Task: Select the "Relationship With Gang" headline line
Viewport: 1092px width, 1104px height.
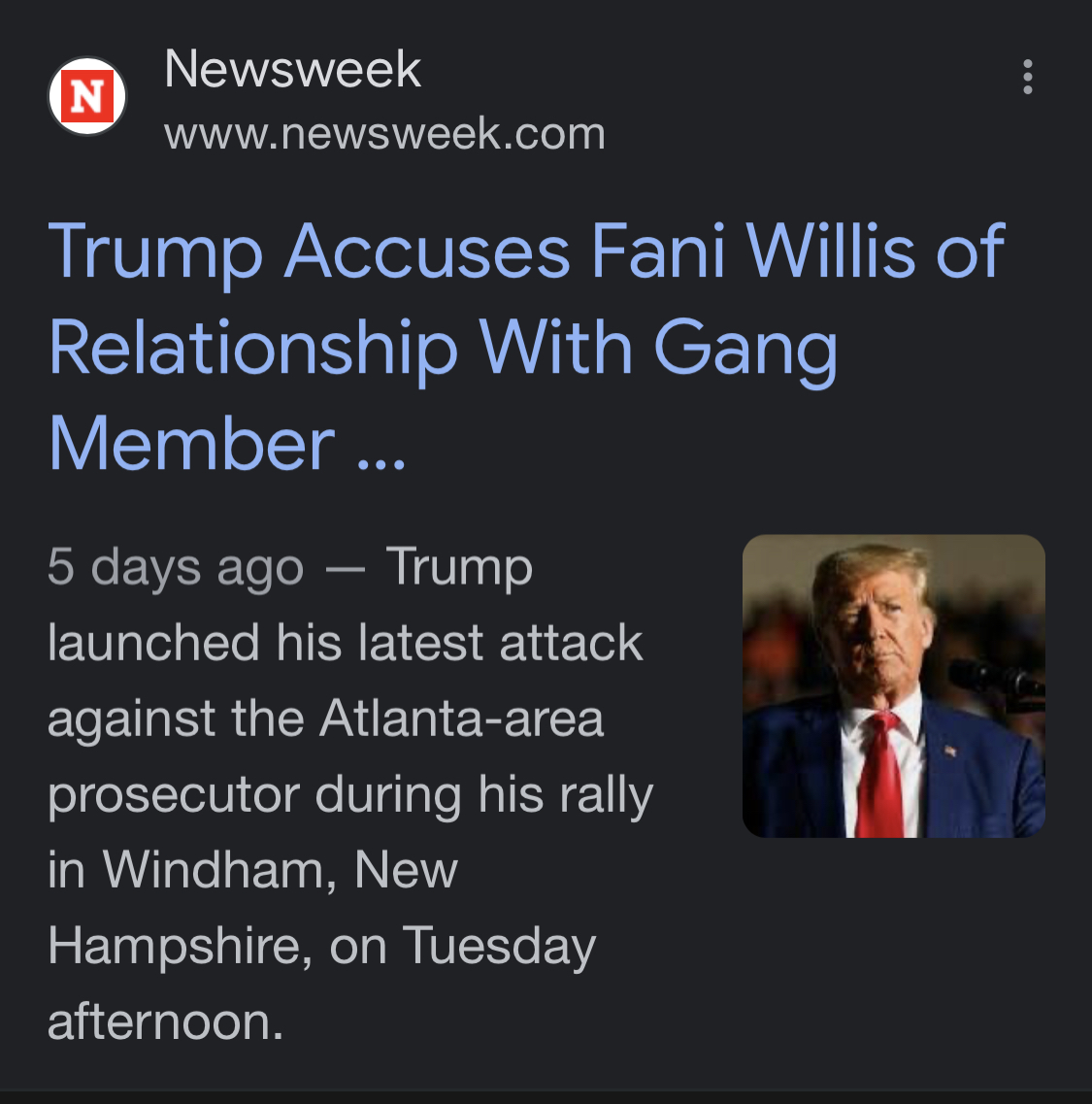Action: [443, 349]
